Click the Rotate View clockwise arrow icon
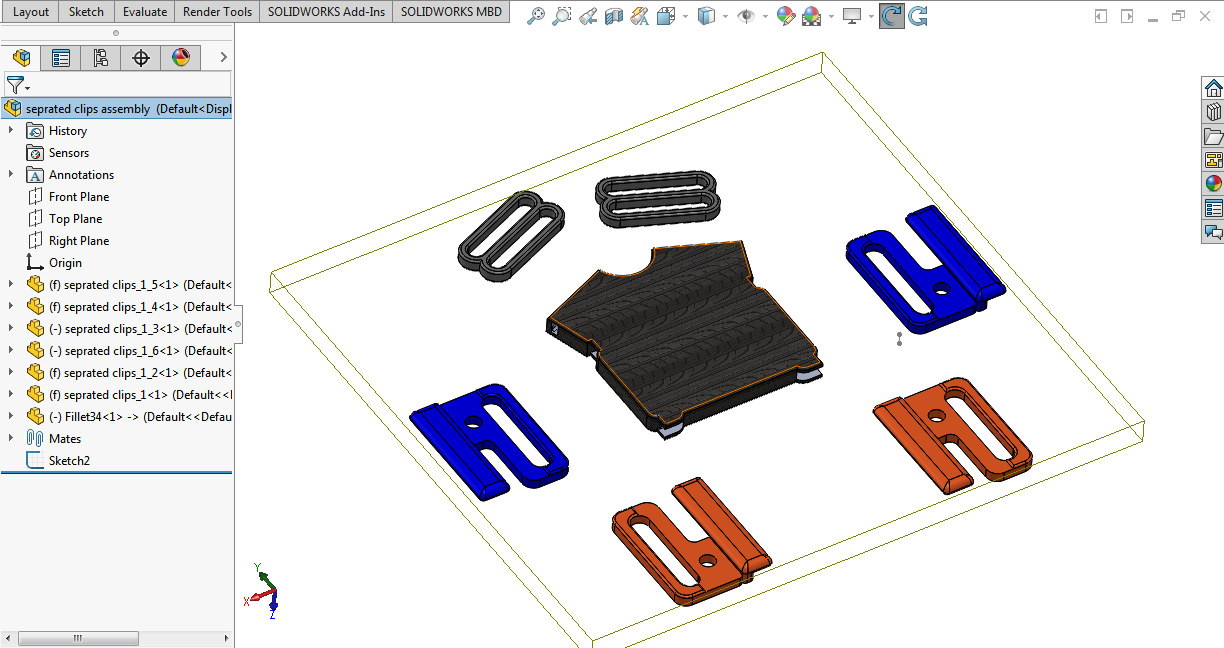The height and width of the screenshot is (648, 1224). [x=890, y=16]
